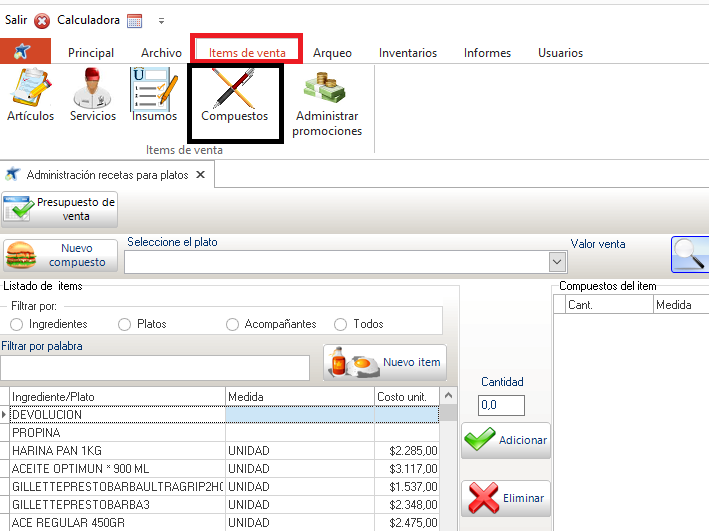Select the Todos filter radio button
The width and height of the screenshot is (709, 531).
pyautogui.click(x=341, y=324)
